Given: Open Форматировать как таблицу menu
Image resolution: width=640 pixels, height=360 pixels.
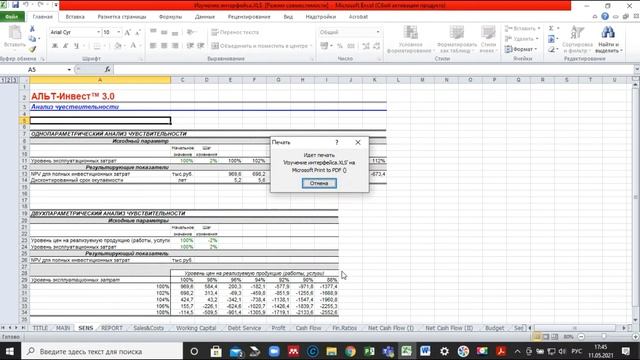Looking at the screenshot, I should coord(457,39).
